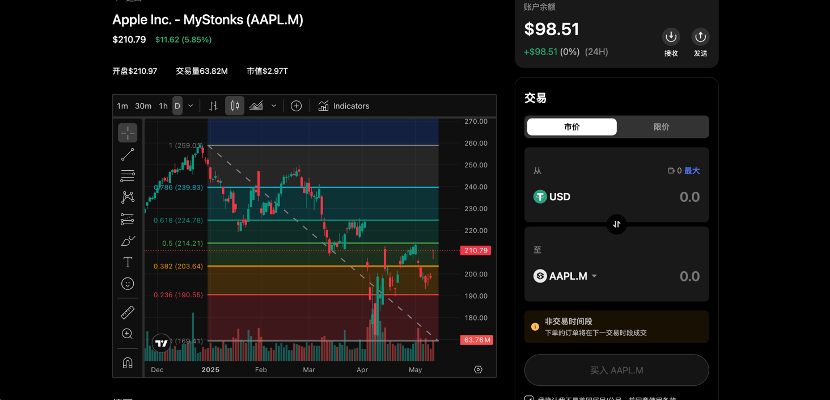Viewport: 830px width, 400px height.
Task: Click the red 0.236 Fibonacci level label
Action: tap(178, 295)
